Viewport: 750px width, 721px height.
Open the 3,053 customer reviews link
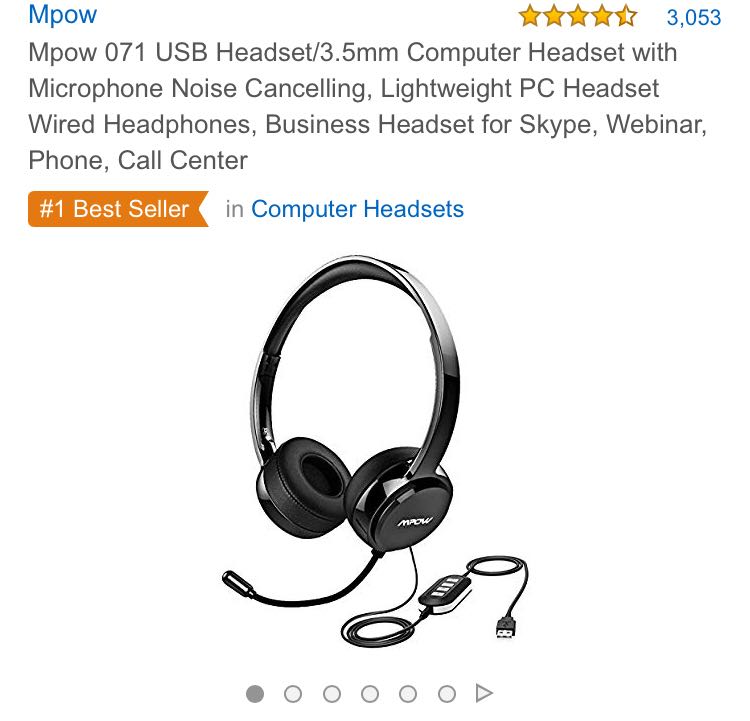click(694, 18)
